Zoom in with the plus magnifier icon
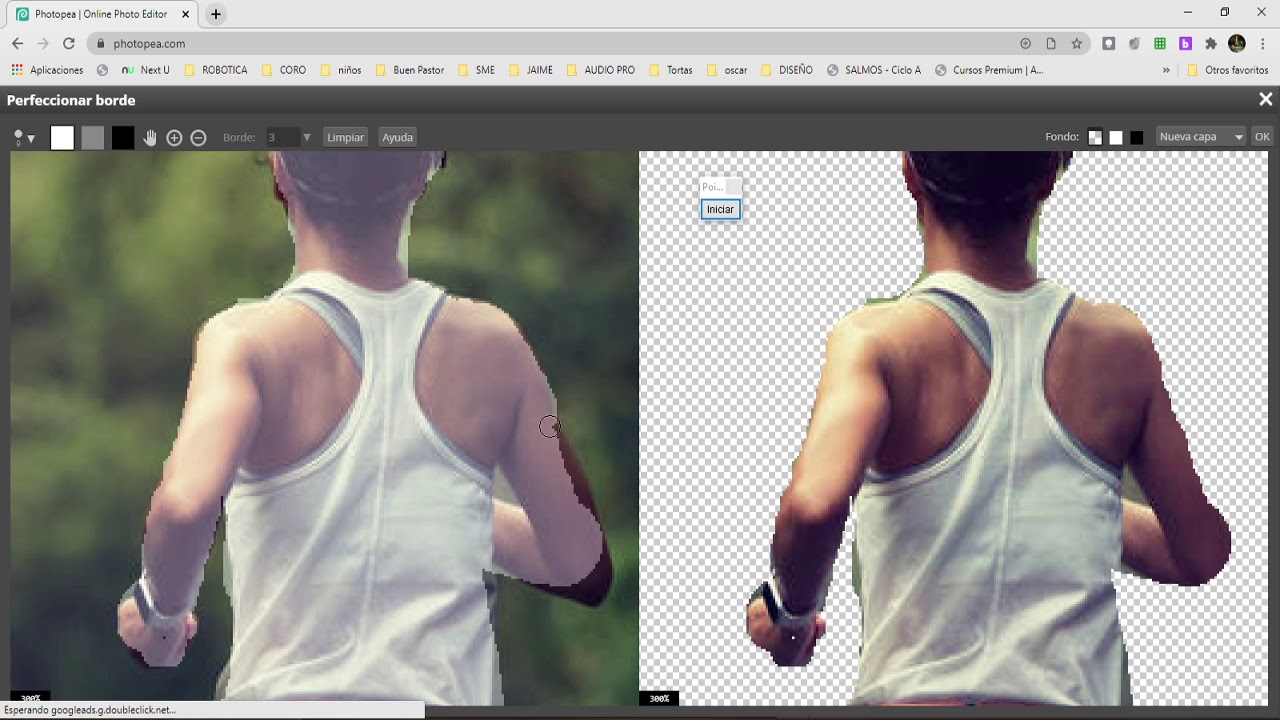1280x720 pixels. [174, 138]
